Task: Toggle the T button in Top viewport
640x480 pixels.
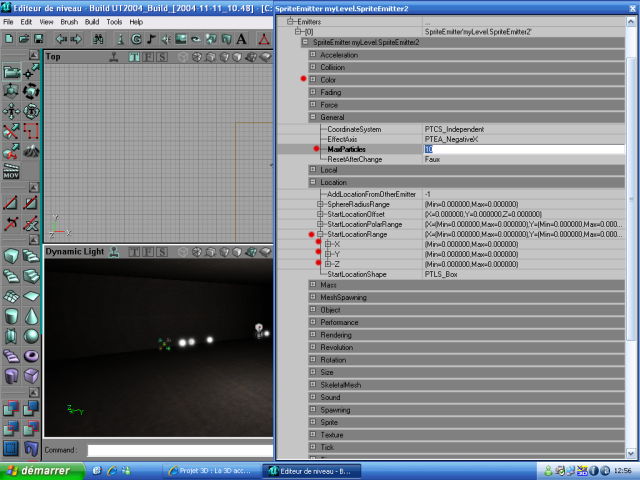Action: tap(135, 57)
